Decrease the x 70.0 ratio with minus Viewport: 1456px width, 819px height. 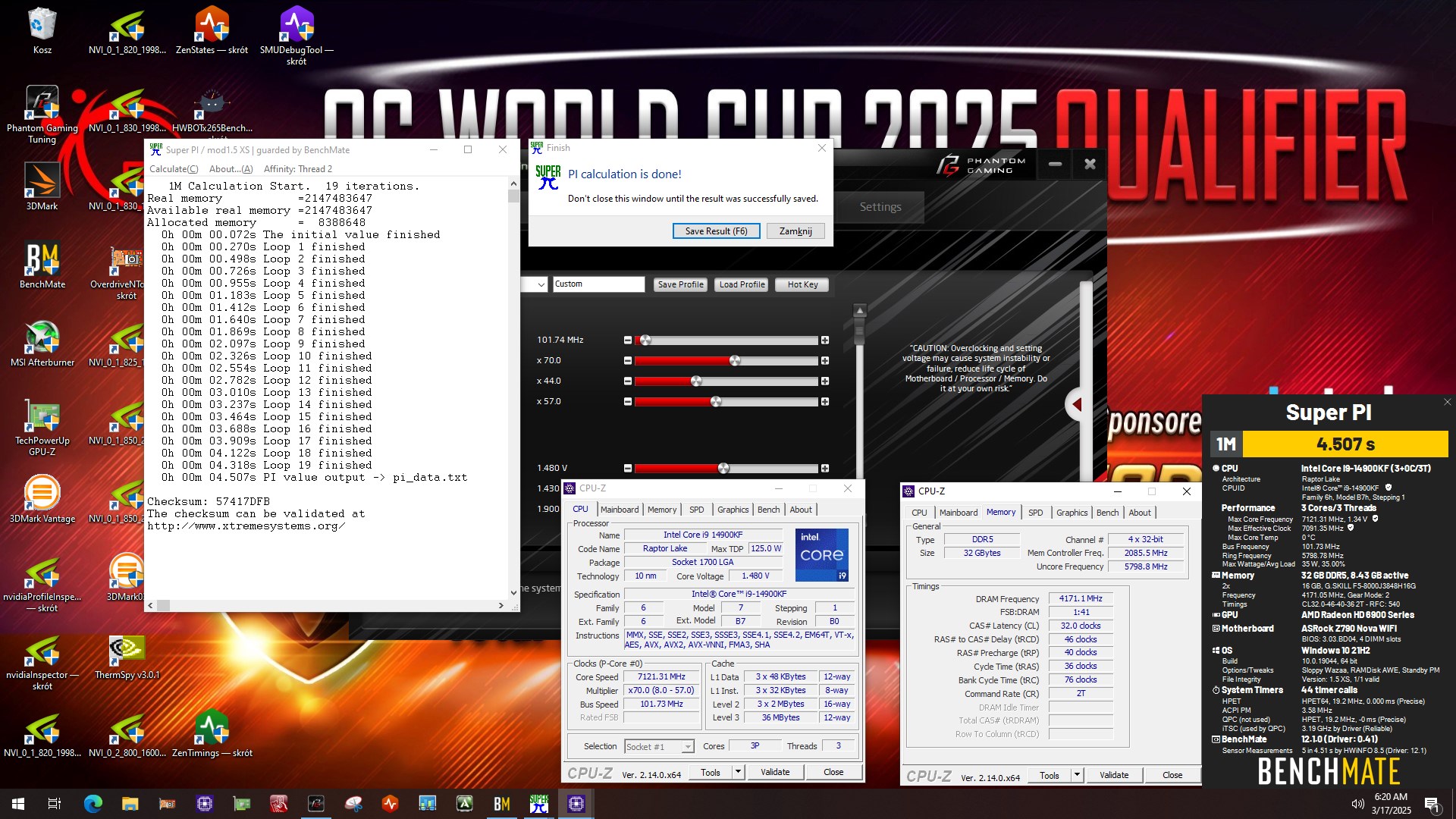[x=628, y=361]
